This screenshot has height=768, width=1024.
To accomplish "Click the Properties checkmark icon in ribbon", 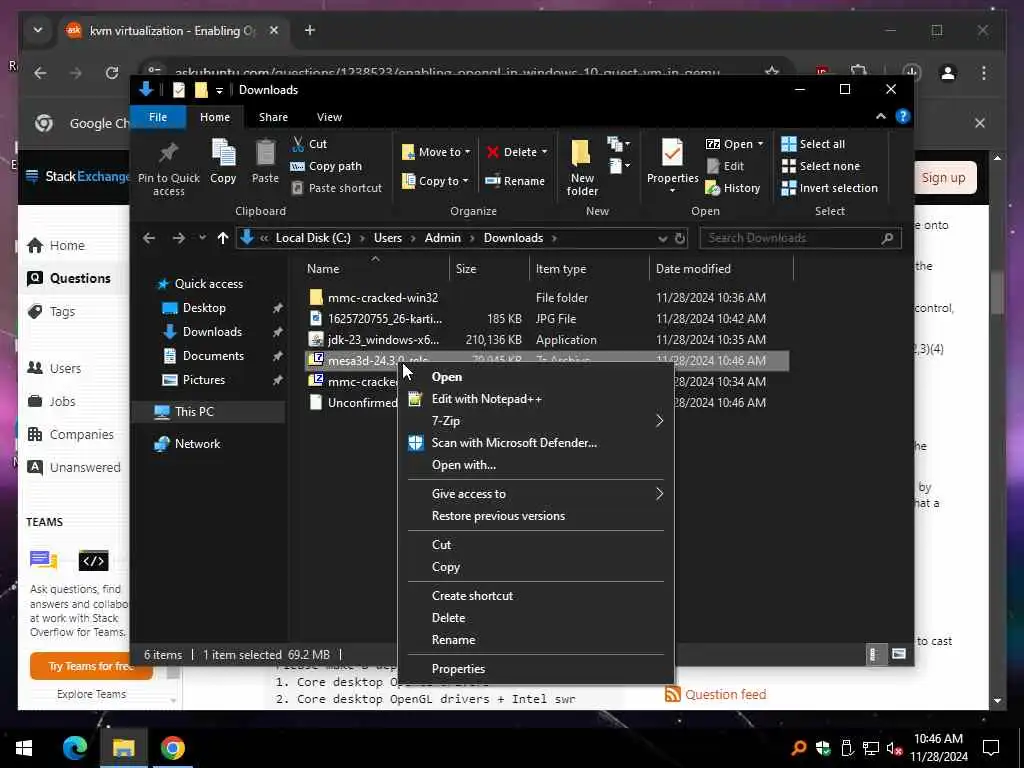I will point(672,152).
